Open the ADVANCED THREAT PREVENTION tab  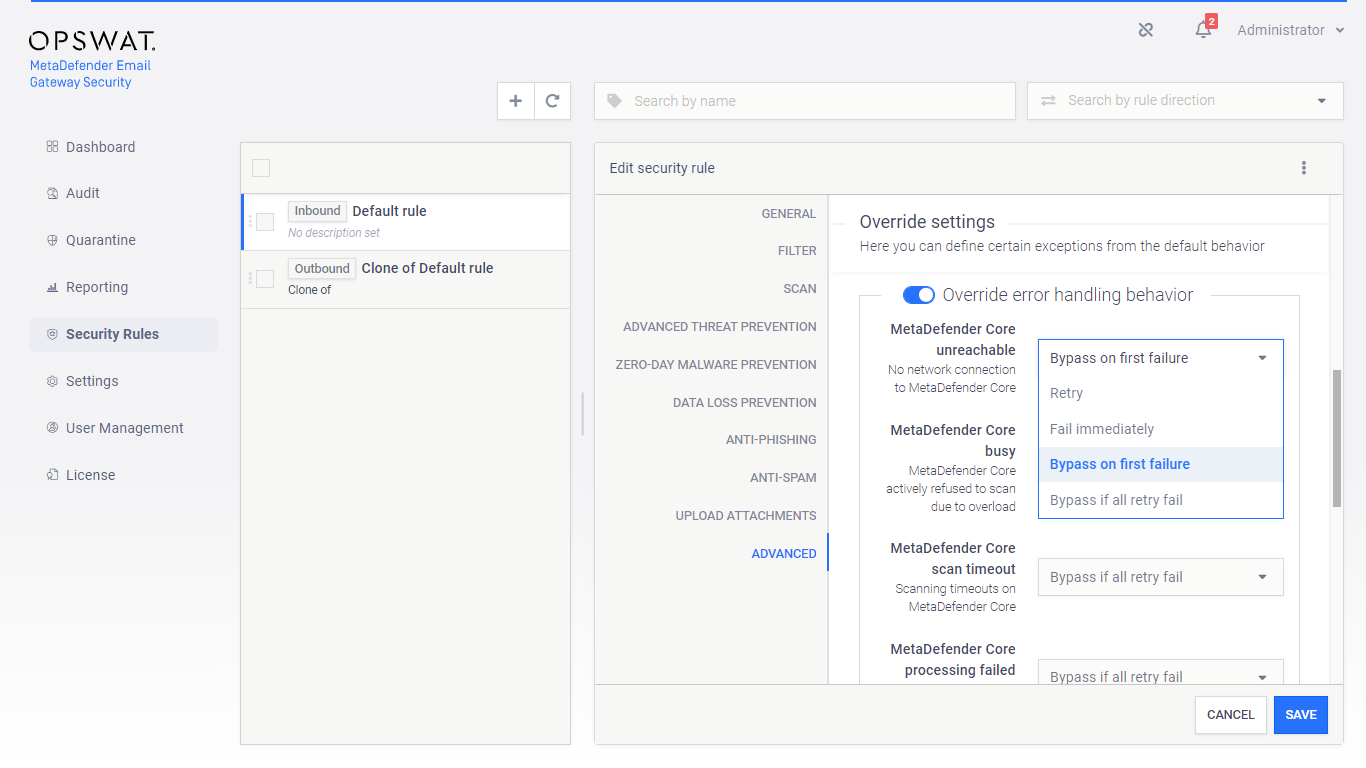720,327
